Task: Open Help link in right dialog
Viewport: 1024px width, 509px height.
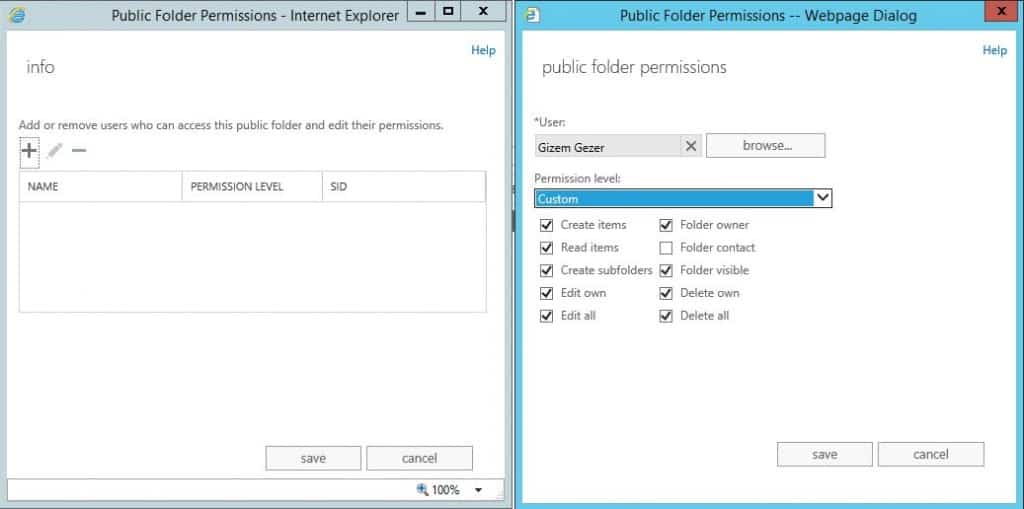Action: (x=994, y=50)
